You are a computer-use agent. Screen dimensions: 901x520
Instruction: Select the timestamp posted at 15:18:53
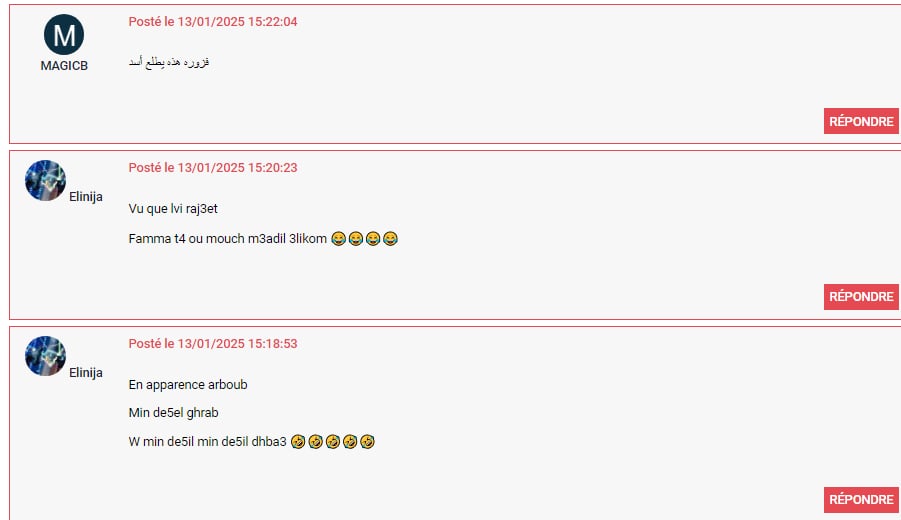(x=213, y=344)
